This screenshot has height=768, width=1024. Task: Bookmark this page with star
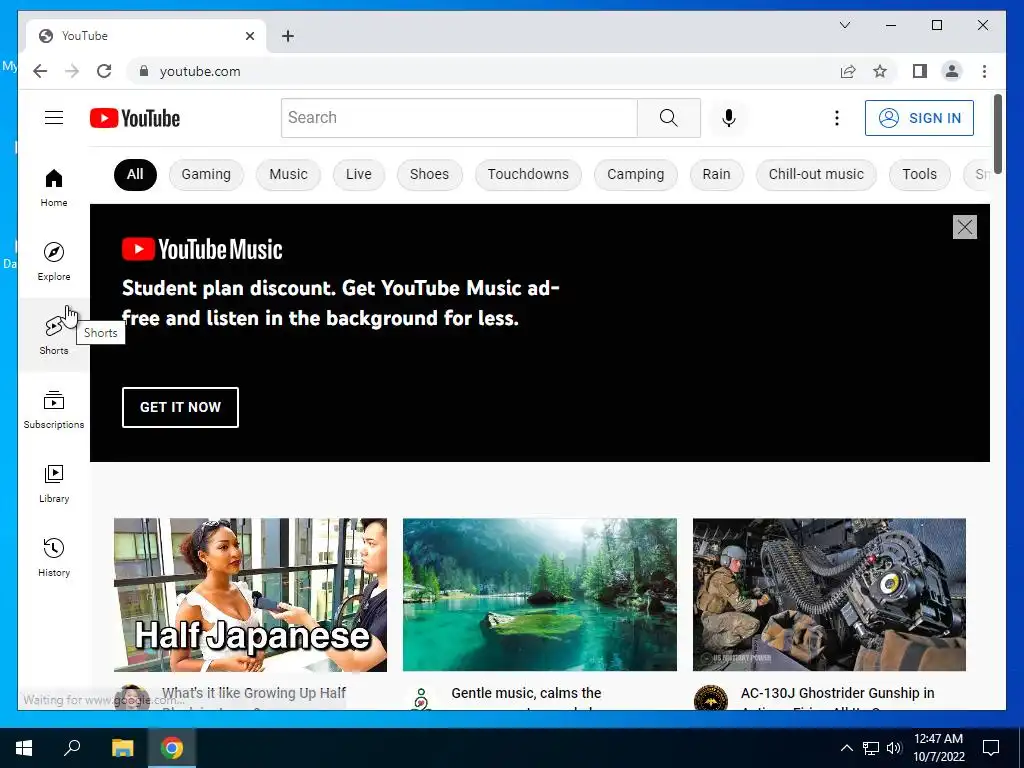tap(880, 71)
